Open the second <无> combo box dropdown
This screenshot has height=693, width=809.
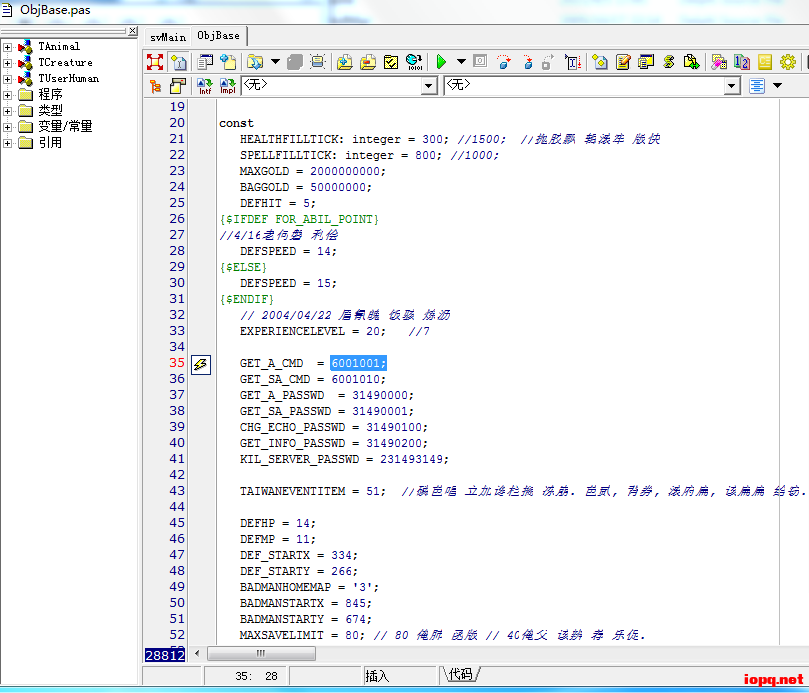point(731,86)
